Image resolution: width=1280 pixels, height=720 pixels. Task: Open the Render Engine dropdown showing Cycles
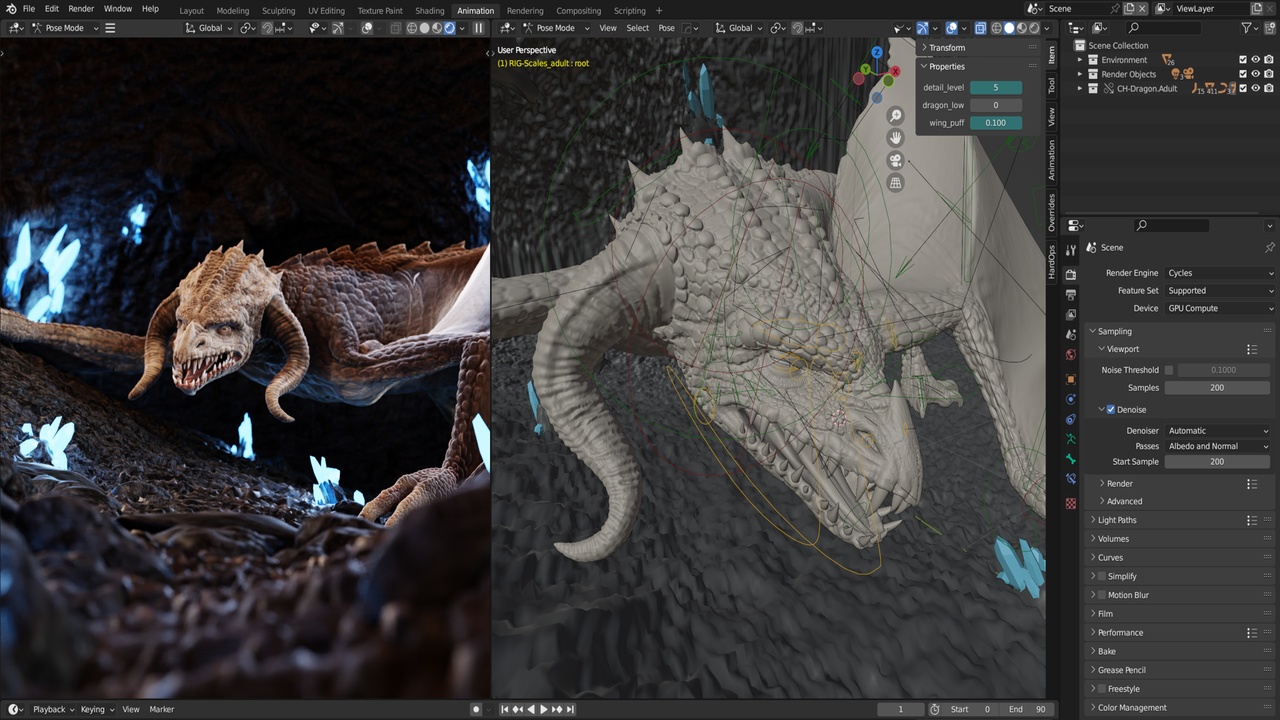1218,272
